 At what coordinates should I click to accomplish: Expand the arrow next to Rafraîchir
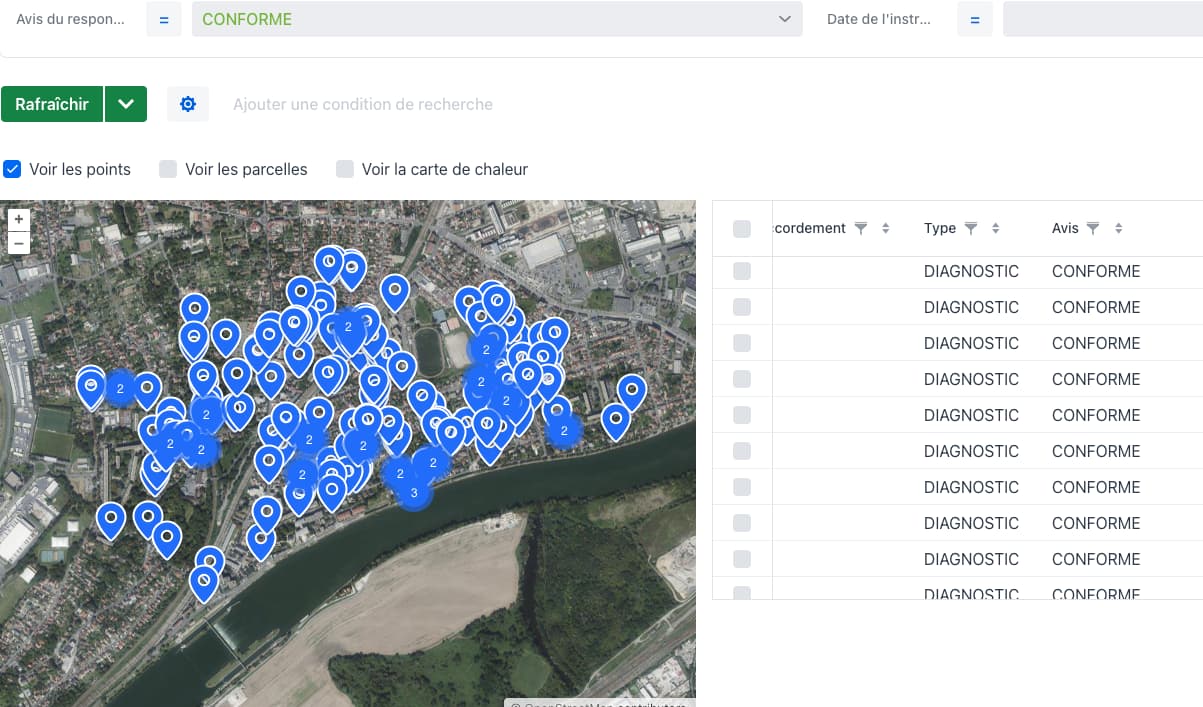126,104
